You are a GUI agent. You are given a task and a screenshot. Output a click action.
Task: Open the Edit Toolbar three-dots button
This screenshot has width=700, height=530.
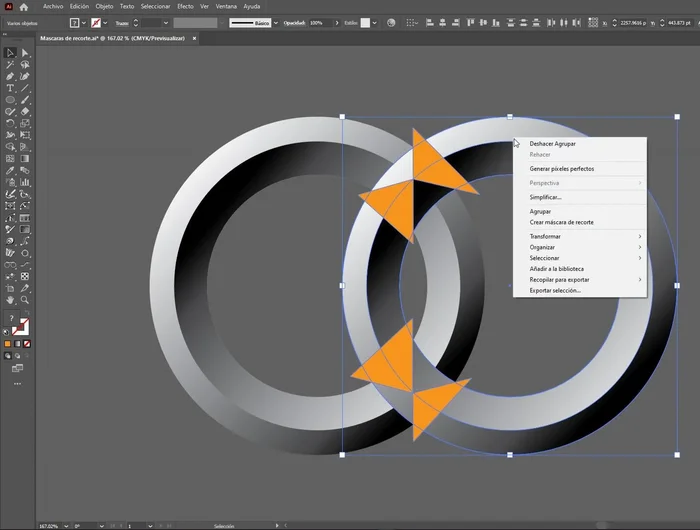(17, 383)
